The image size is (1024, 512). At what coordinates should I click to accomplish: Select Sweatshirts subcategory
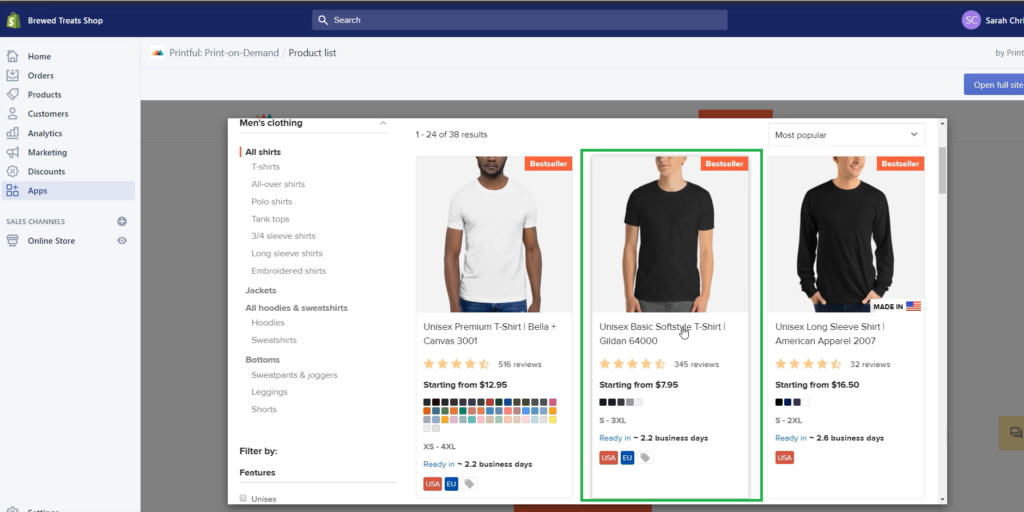click(274, 340)
